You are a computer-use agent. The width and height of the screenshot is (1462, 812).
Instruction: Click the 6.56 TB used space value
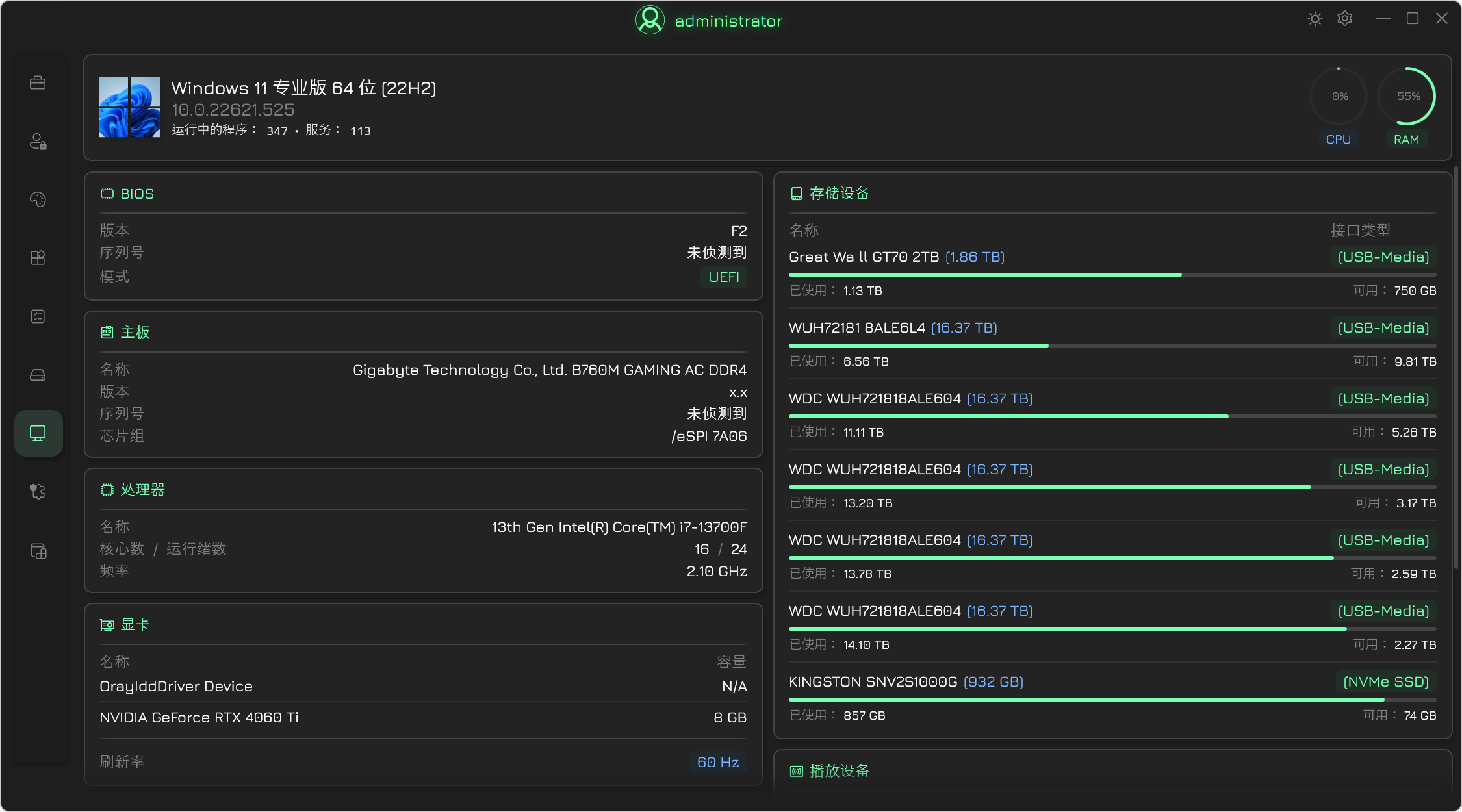click(866, 361)
